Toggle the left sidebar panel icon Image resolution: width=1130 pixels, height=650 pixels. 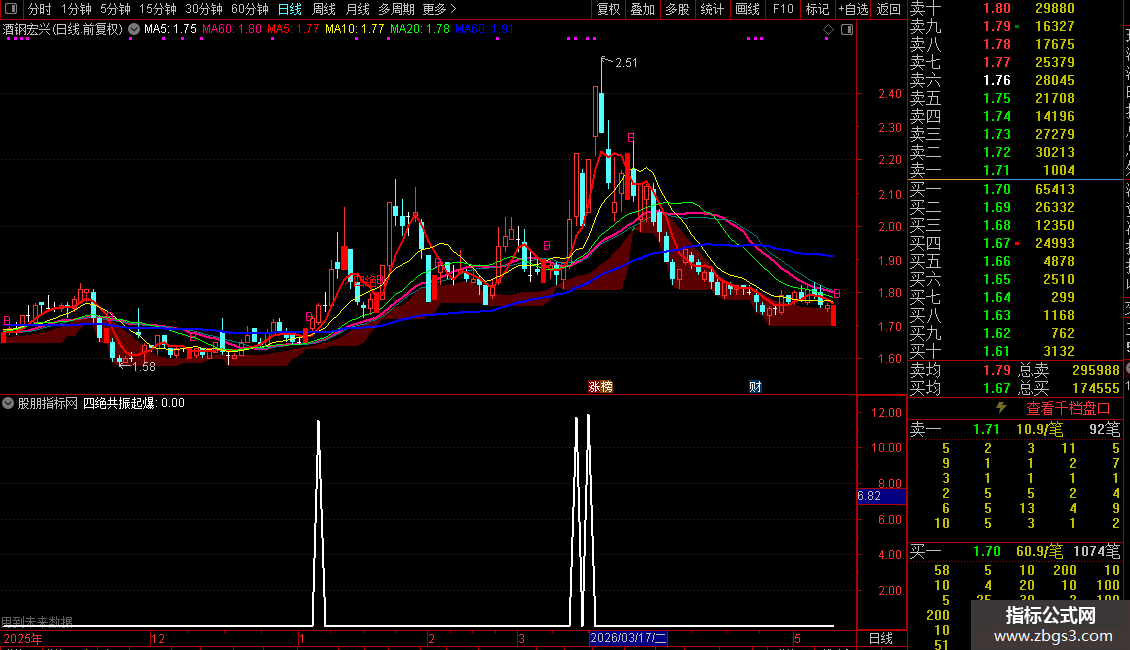[x=11, y=9]
